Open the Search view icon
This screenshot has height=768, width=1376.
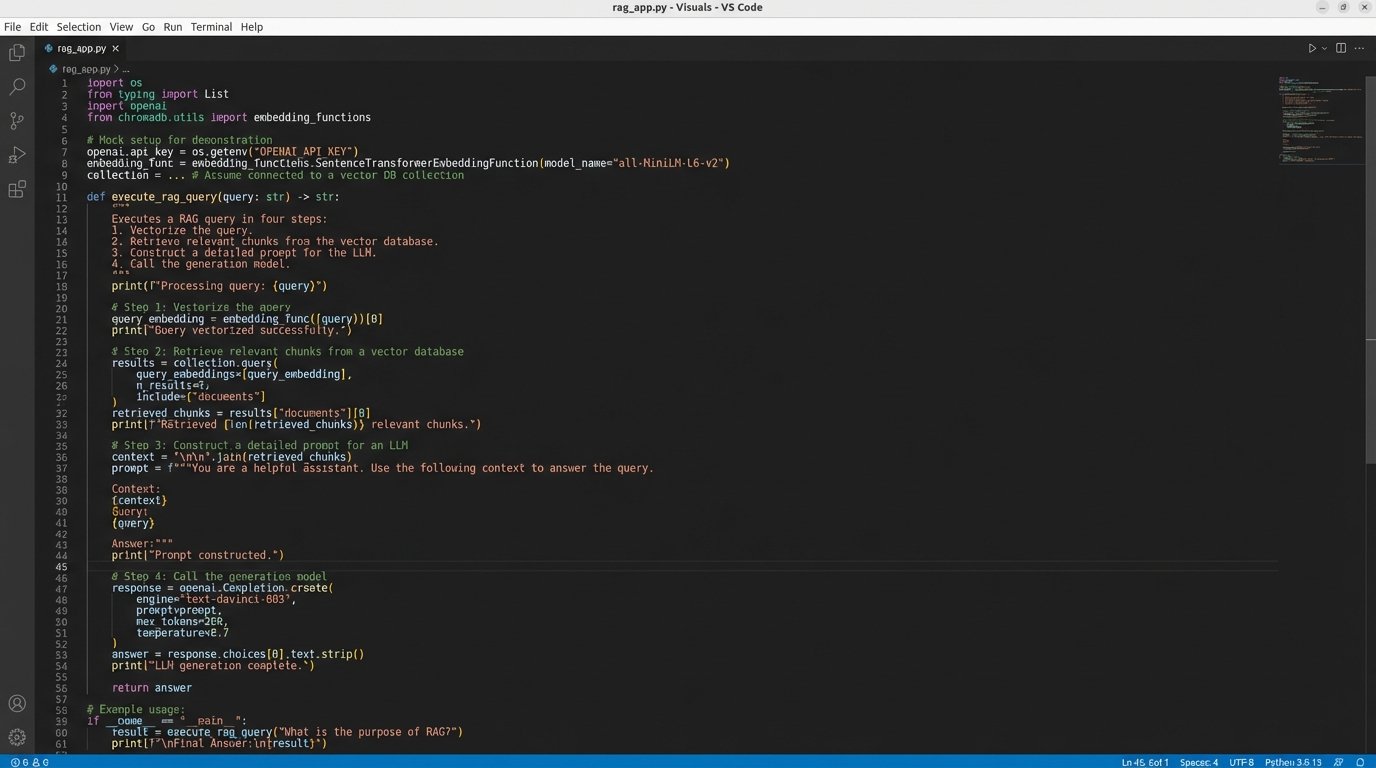click(x=17, y=87)
